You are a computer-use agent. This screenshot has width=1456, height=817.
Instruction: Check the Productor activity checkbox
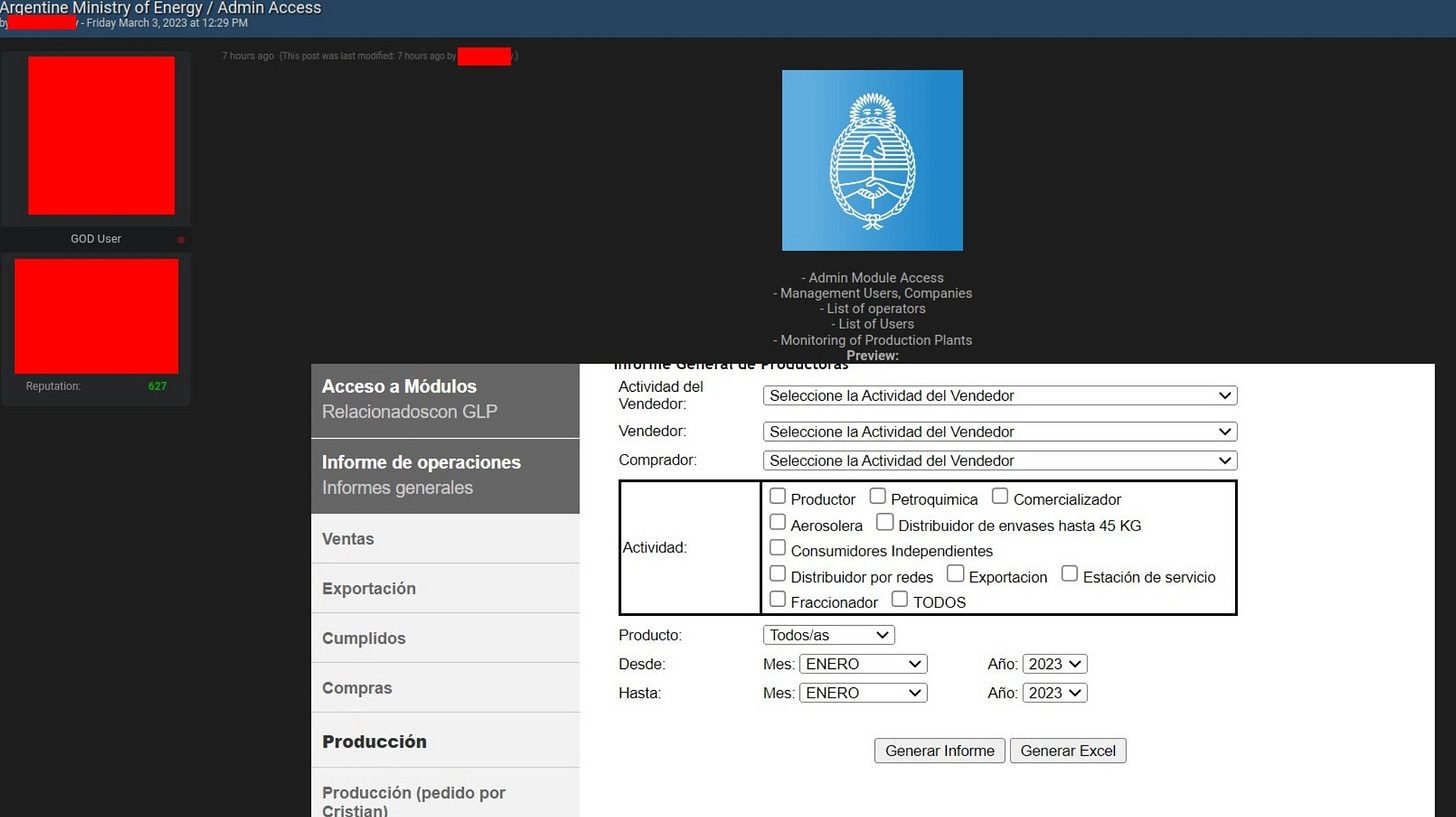click(777, 496)
